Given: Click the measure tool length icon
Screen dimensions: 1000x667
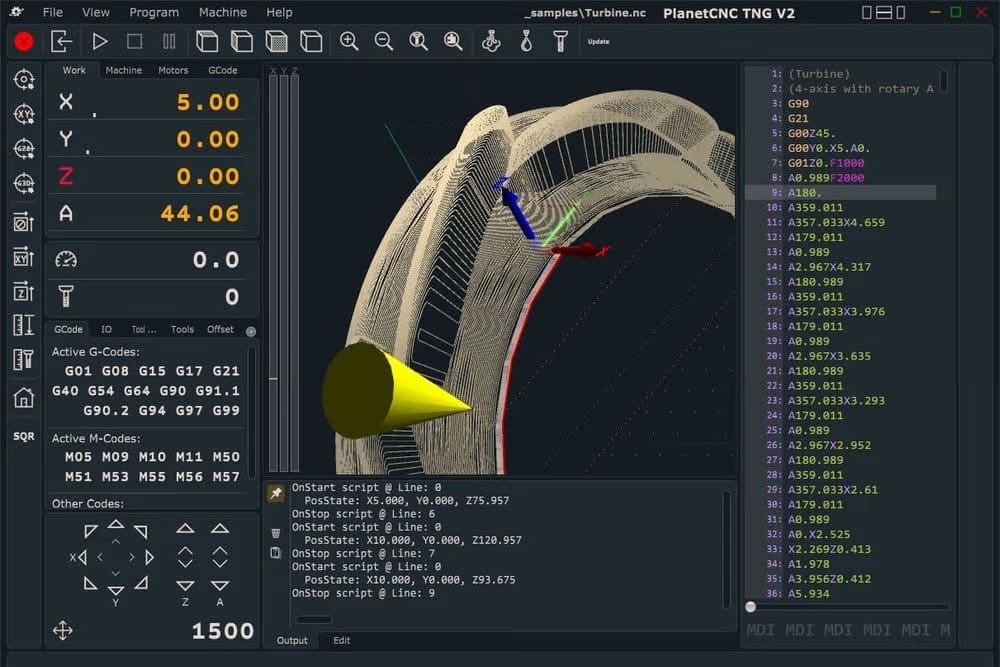Looking at the screenshot, I should [24, 360].
